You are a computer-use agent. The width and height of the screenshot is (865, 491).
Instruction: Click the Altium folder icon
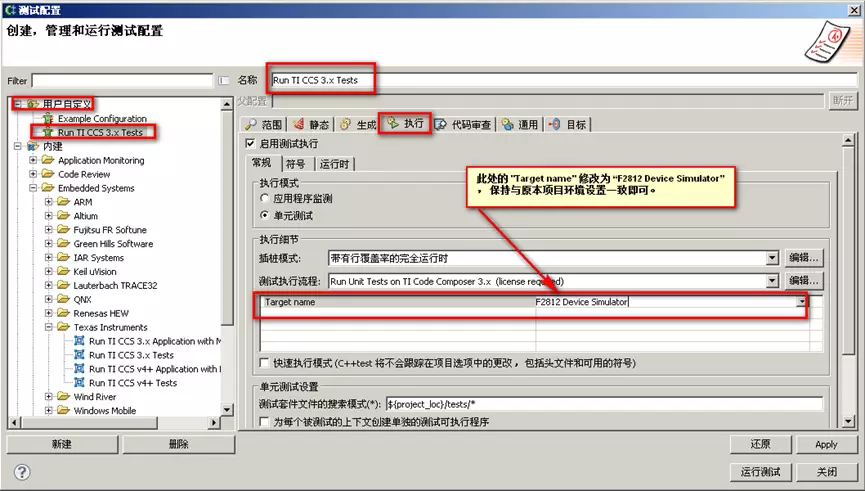(63, 216)
